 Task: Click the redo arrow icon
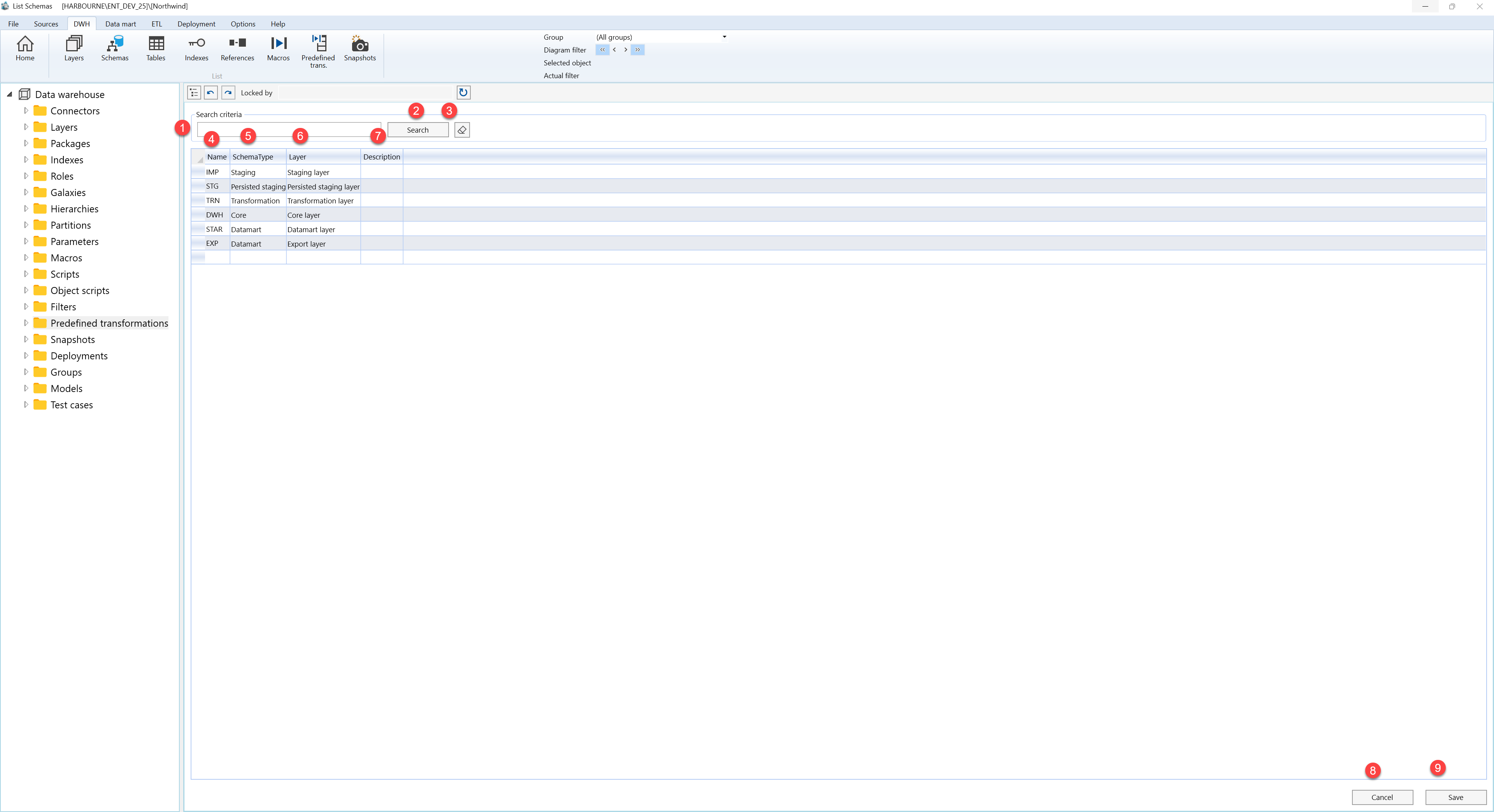tap(228, 93)
